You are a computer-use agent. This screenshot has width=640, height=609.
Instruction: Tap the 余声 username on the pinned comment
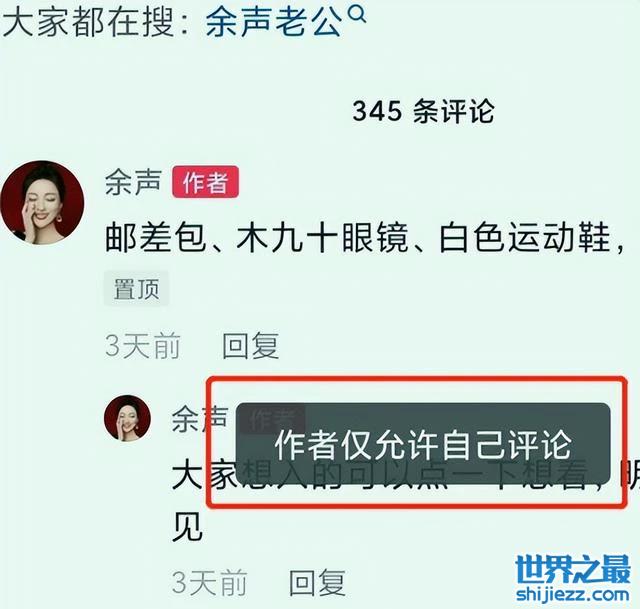point(133,182)
